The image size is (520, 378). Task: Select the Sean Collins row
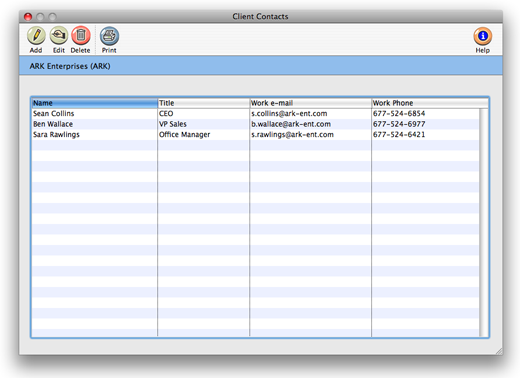pos(255,114)
